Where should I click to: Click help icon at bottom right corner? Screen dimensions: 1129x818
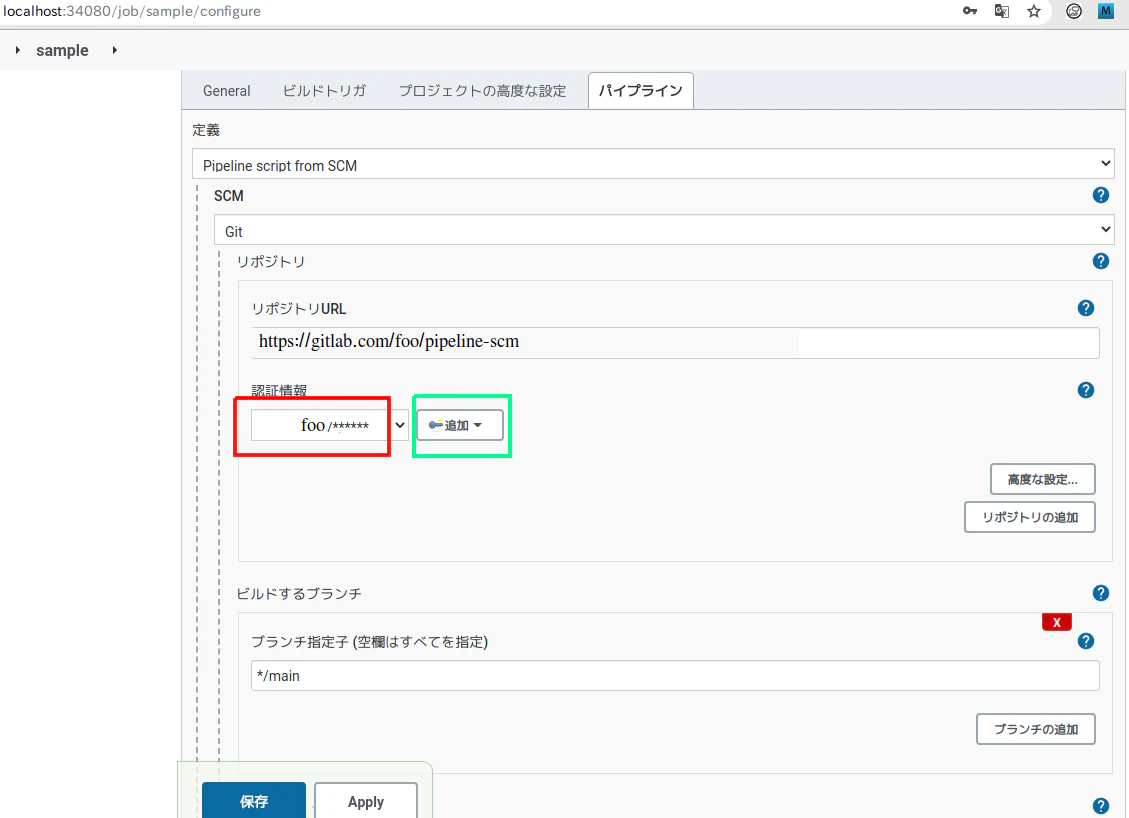pos(1100,806)
